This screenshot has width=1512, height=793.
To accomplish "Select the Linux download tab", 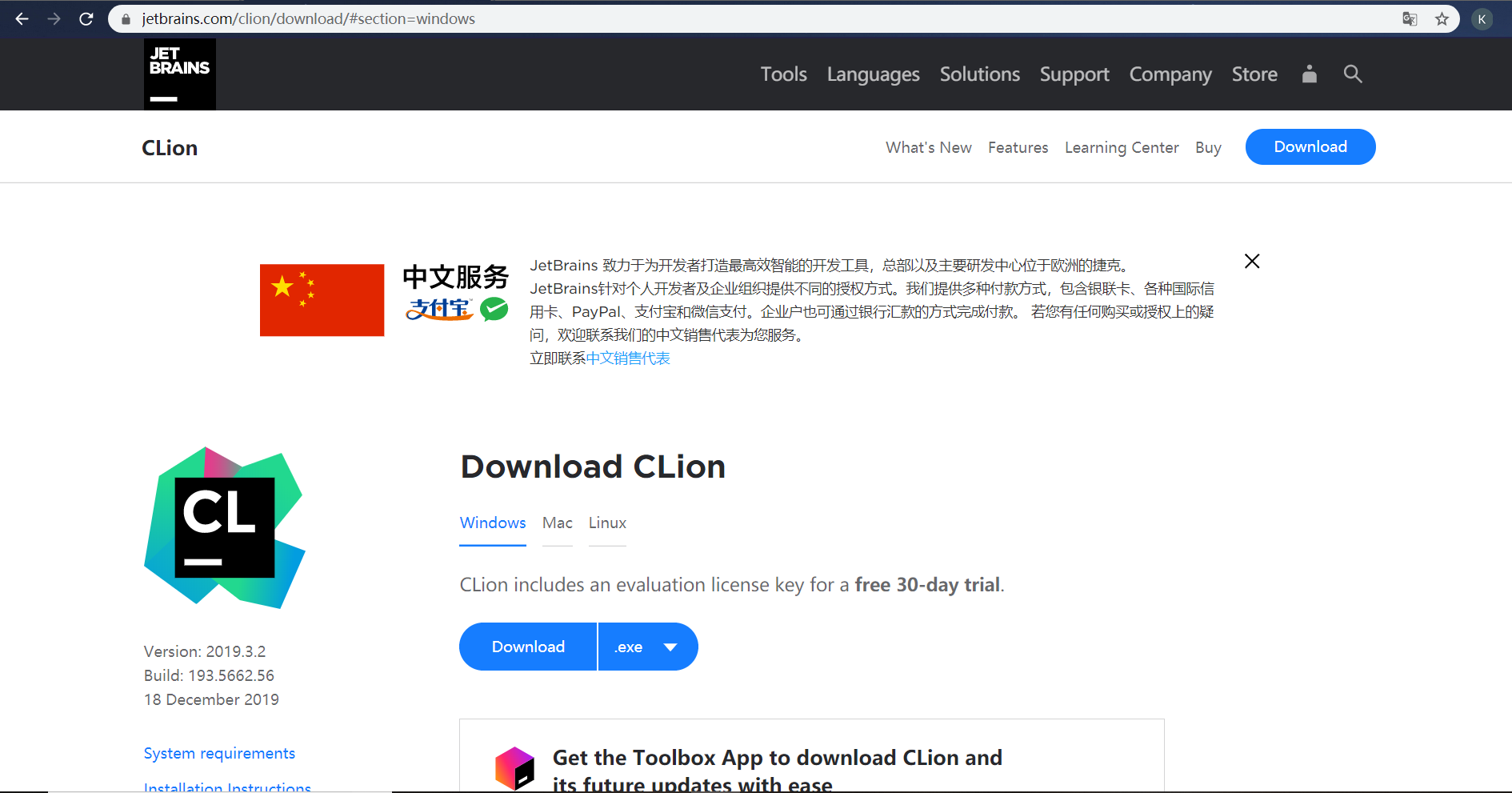I will point(606,523).
